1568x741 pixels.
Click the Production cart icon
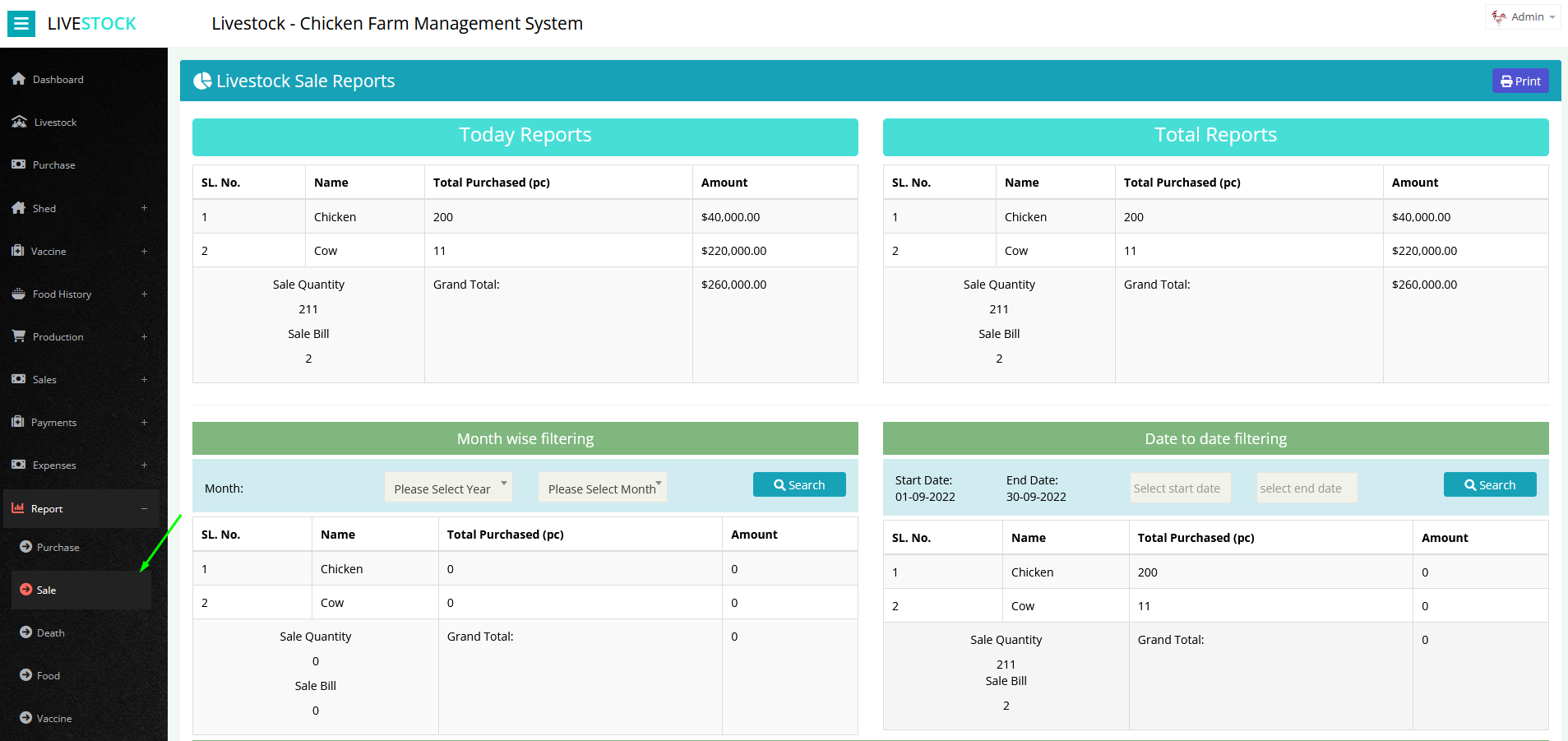(x=19, y=336)
